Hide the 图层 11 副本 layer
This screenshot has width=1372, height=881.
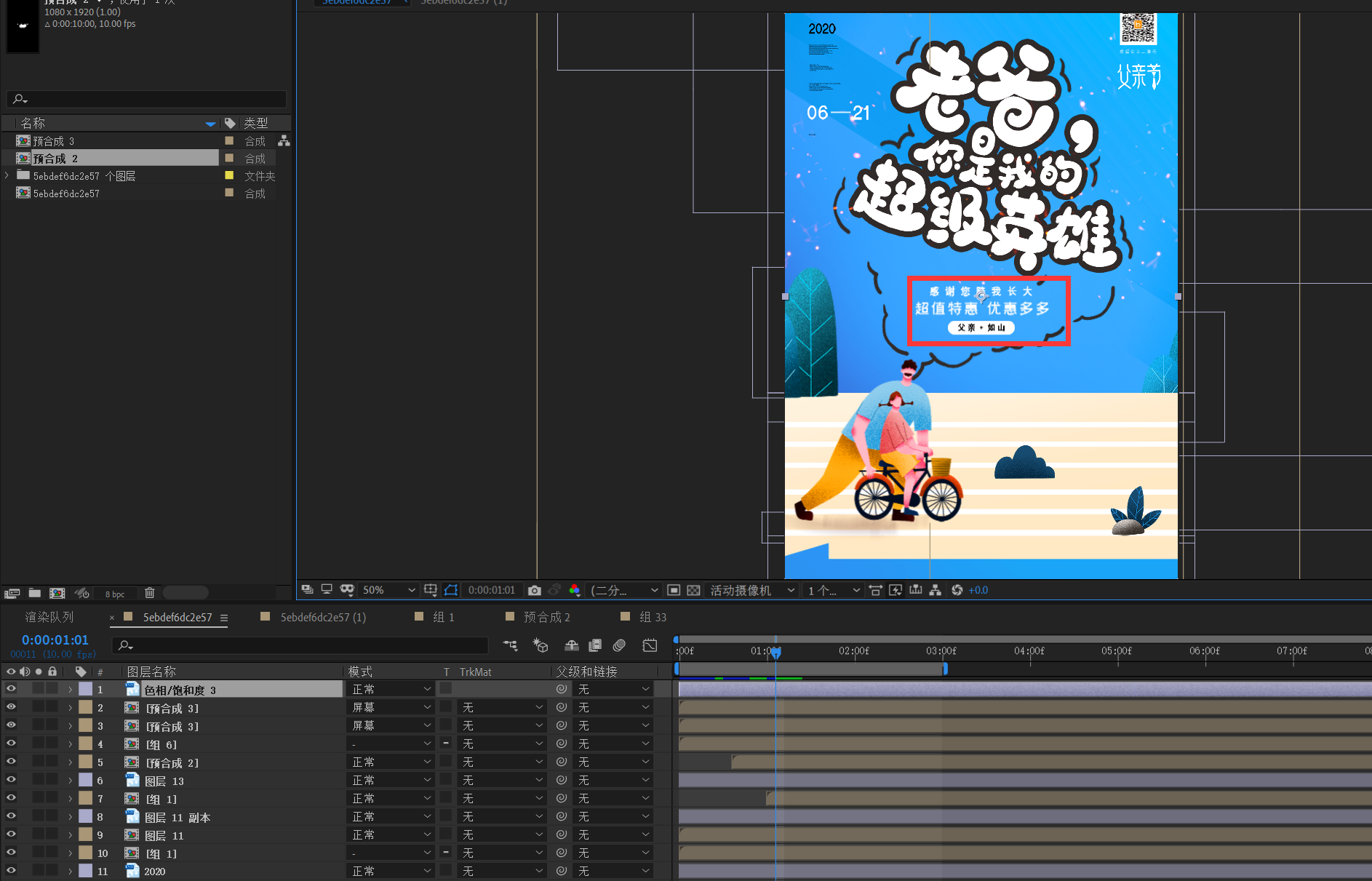point(11,816)
